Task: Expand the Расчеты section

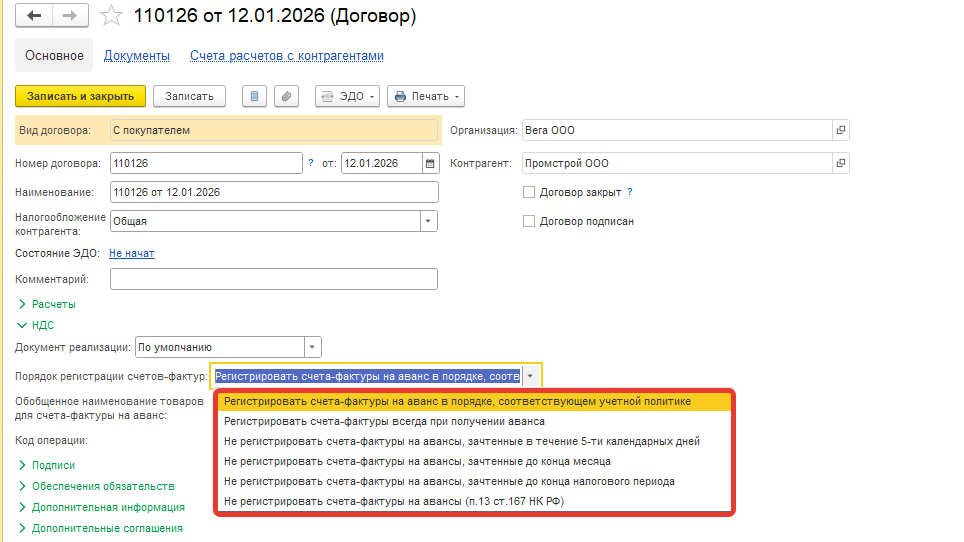Action: click(23, 304)
